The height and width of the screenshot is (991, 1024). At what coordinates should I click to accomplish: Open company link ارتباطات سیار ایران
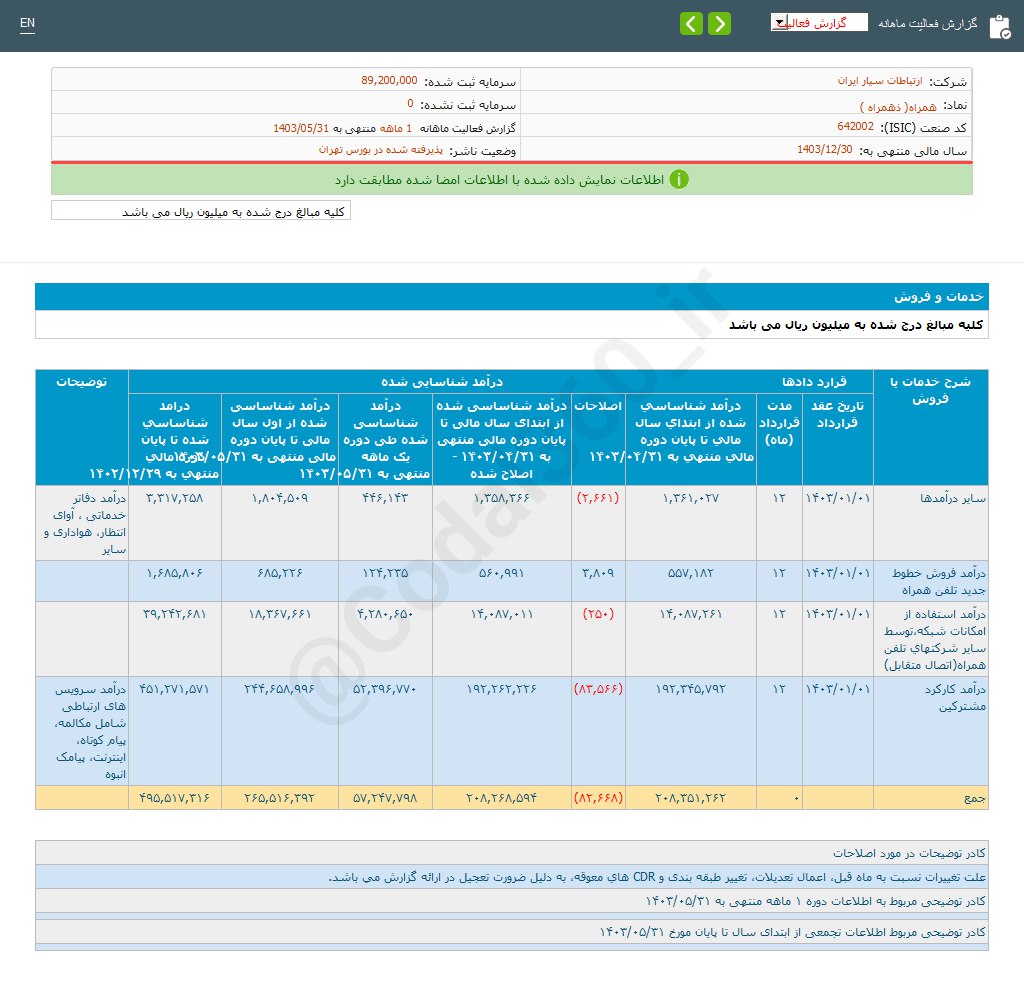point(879,80)
